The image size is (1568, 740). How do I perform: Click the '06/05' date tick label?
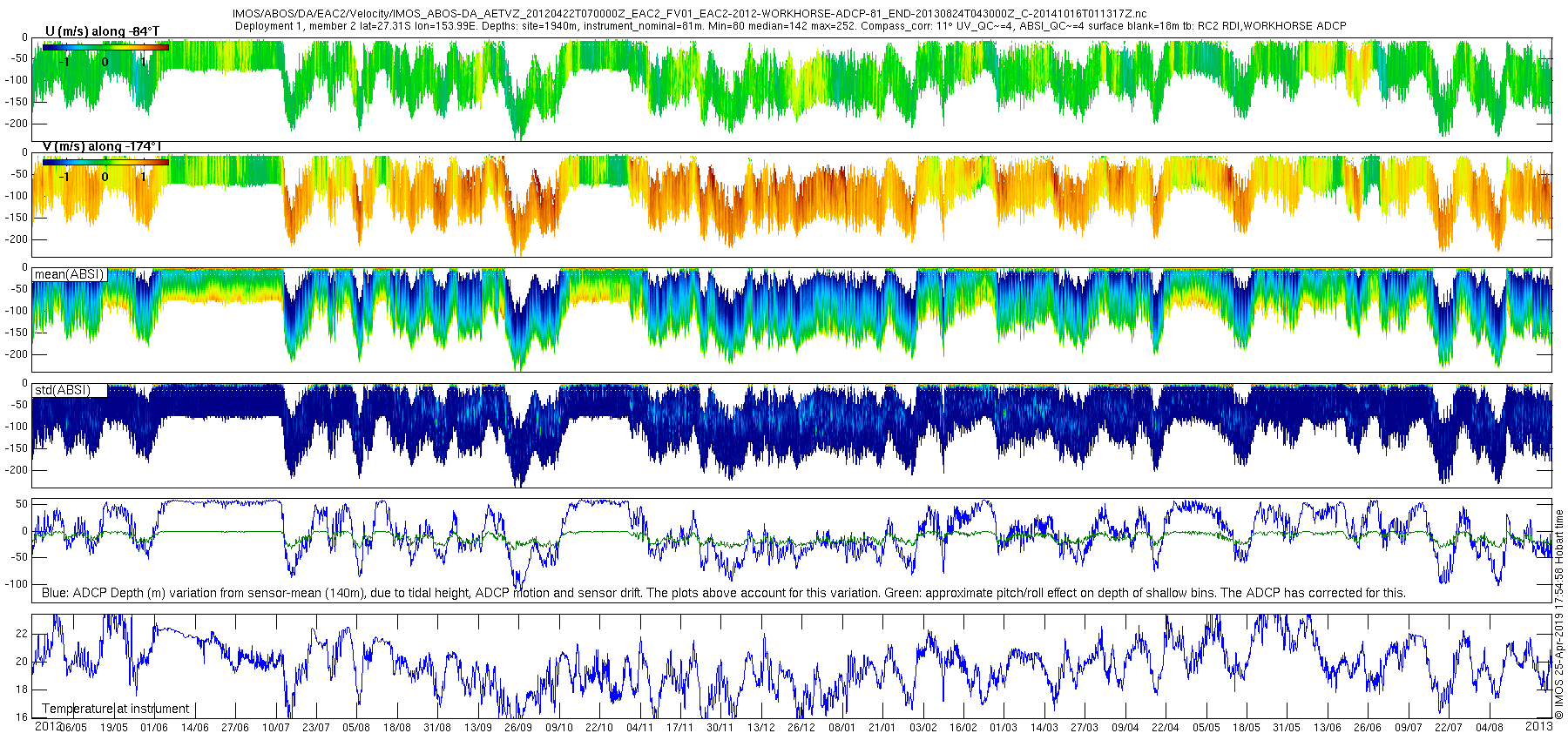pyautogui.click(x=73, y=728)
